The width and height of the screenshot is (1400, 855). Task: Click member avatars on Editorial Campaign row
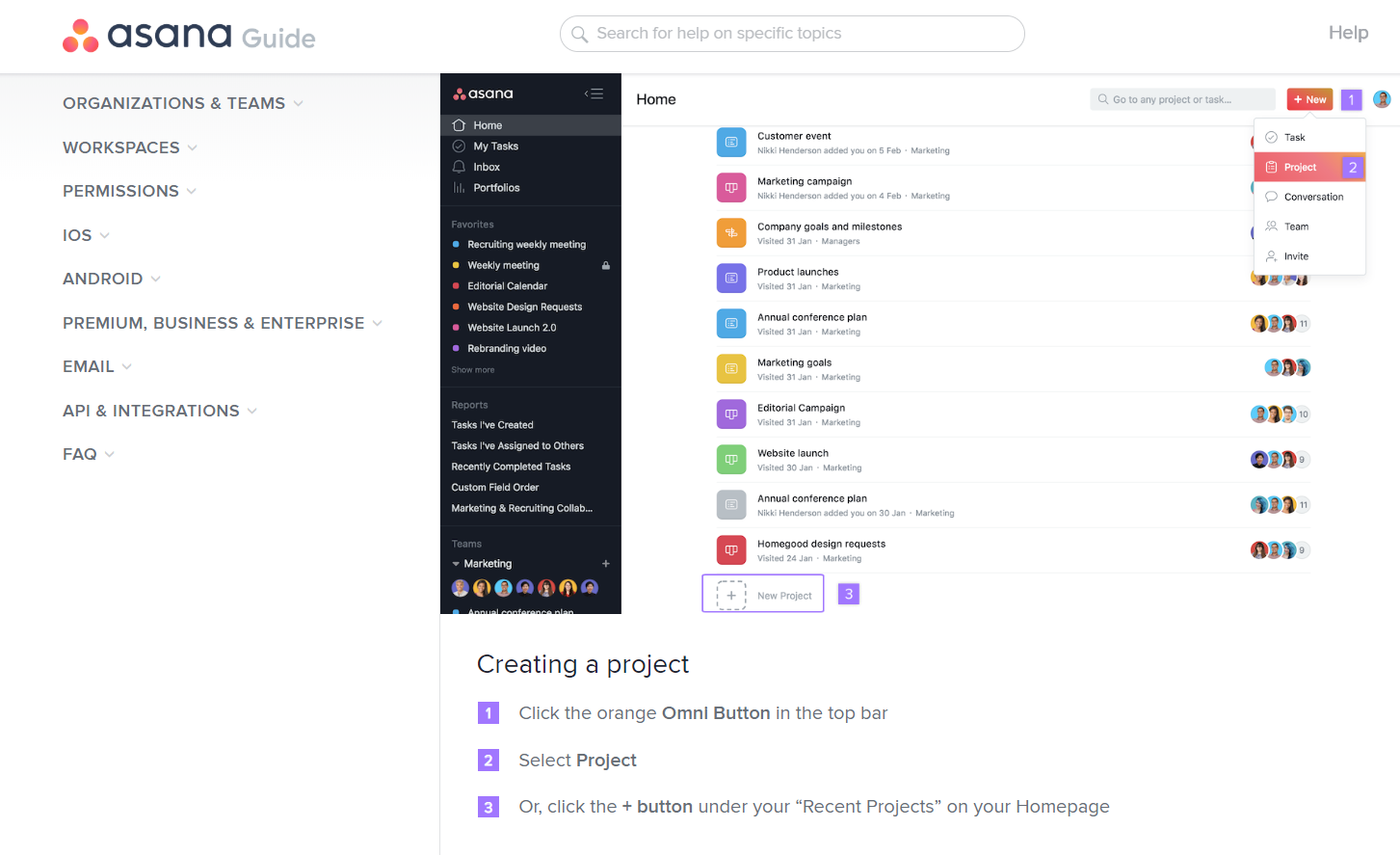click(x=1280, y=414)
